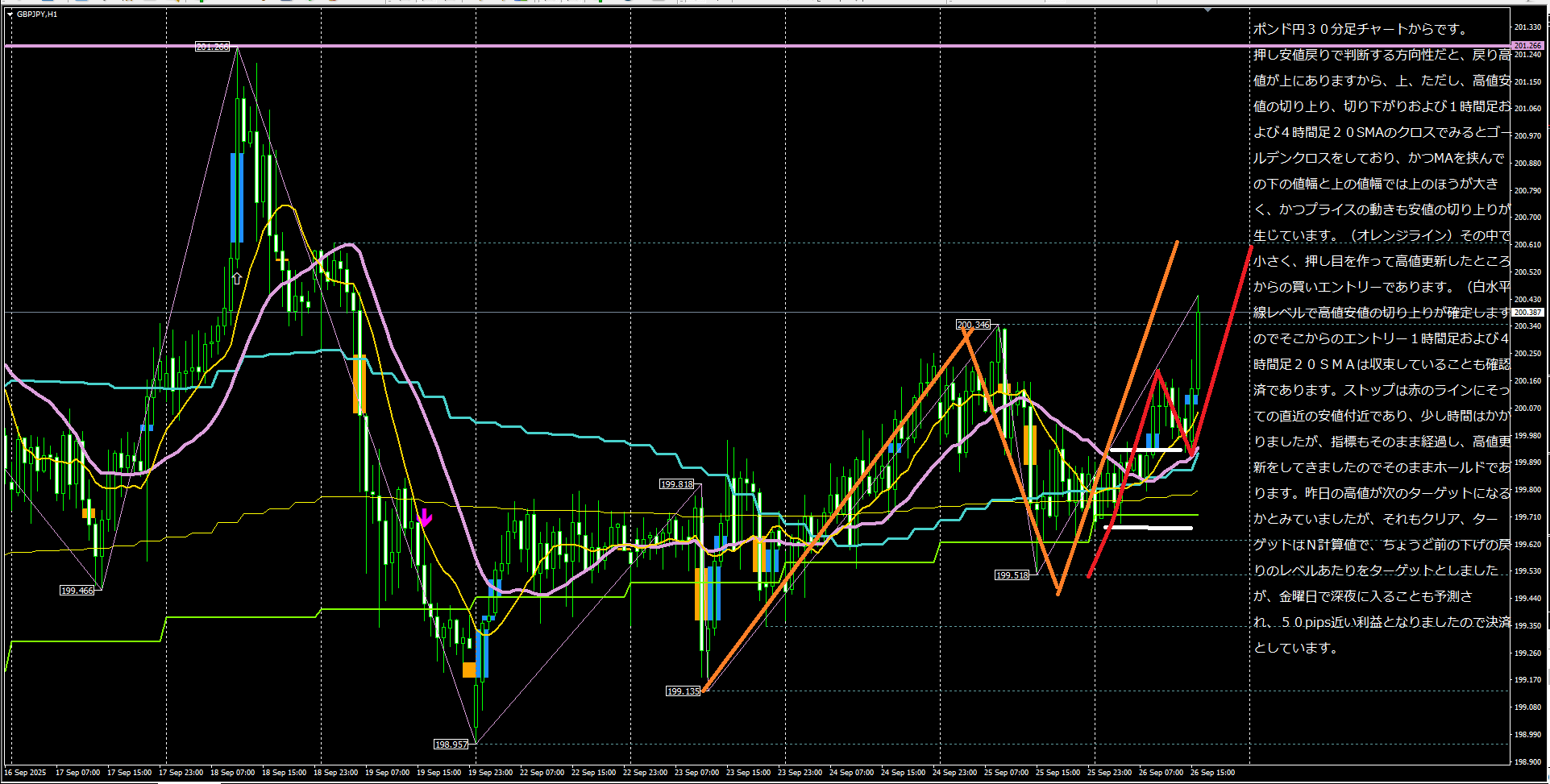1550x784 pixels.
Task: Click the triangle beside the GBPJPY,H1 label
Action: pyautogui.click(x=10, y=15)
